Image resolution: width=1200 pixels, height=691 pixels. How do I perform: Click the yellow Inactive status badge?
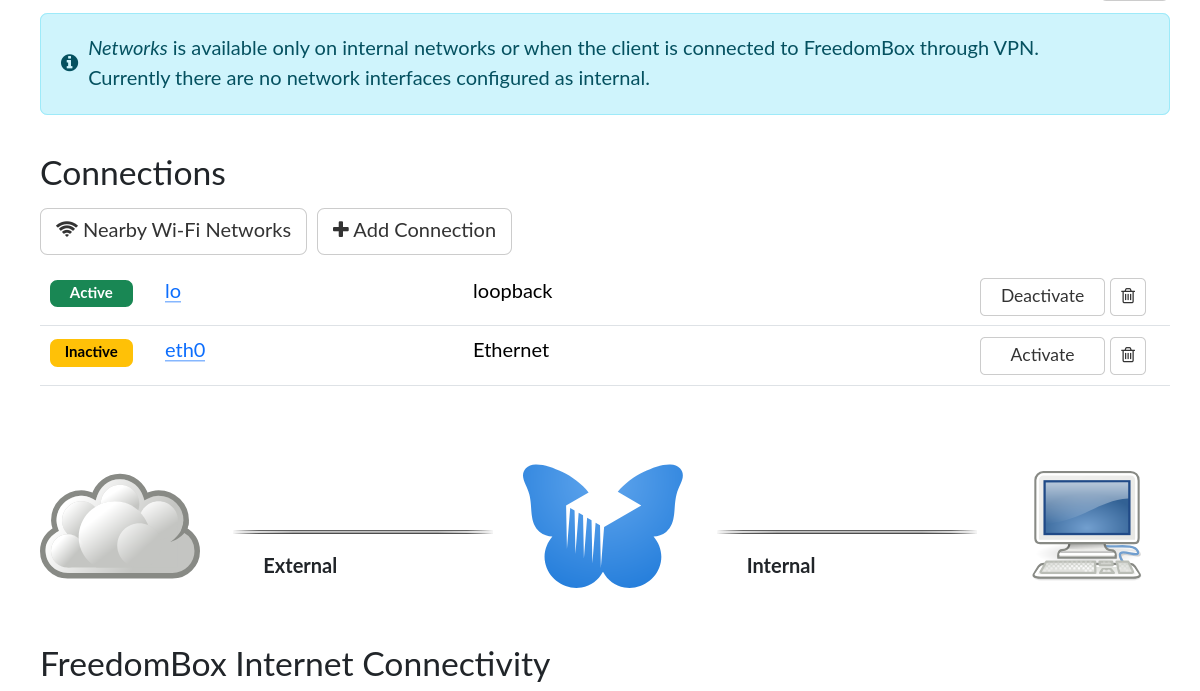pyautogui.click(x=91, y=352)
